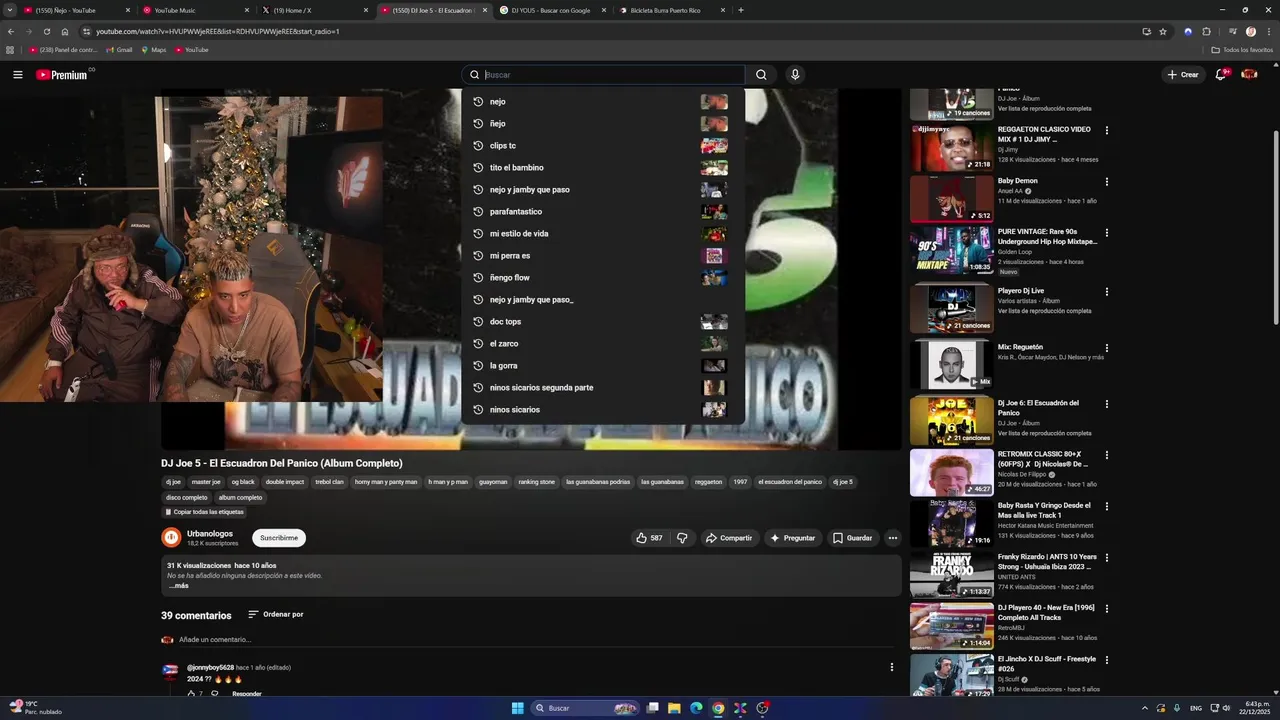The image size is (1280, 720).
Task: Choose search suggestion 'ninos sicarios segunda parte'
Action: (603, 388)
